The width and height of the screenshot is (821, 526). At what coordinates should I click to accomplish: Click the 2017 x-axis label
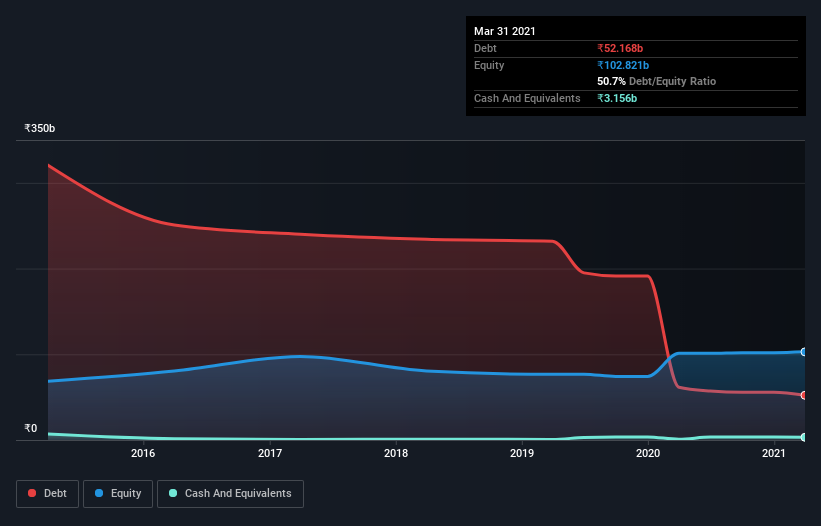(270, 453)
